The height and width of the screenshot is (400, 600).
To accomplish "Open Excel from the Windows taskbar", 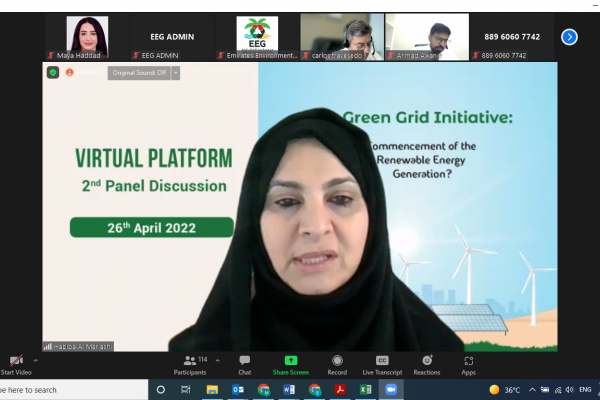I will point(366,390).
